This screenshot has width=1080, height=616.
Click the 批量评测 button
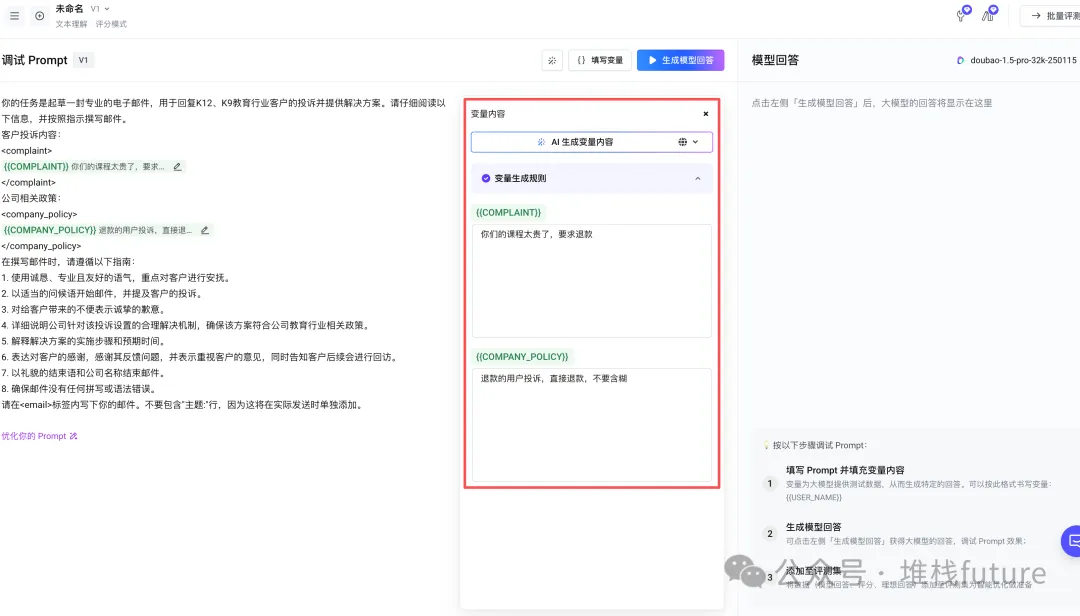pyautogui.click(x=1052, y=16)
